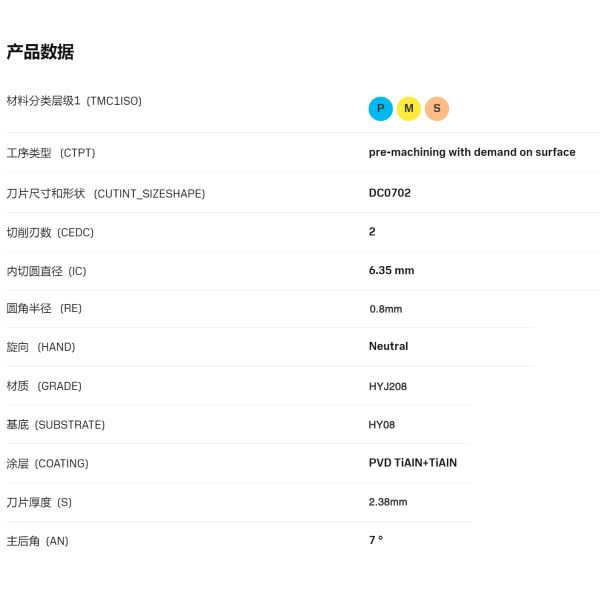
Task: Select the Neutral hand value
Action: (x=388, y=346)
